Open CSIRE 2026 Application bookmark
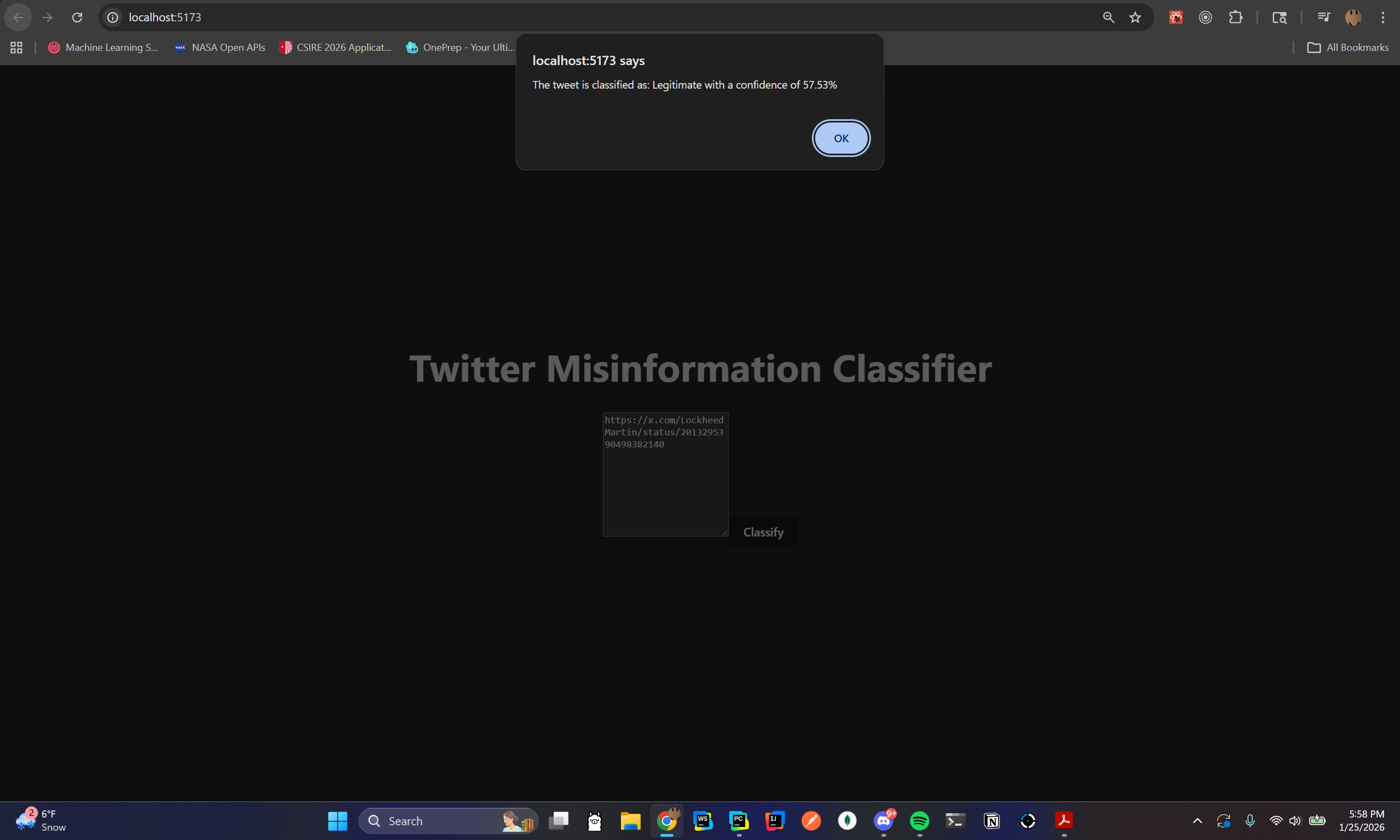The height and width of the screenshot is (840, 1400). pyautogui.click(x=335, y=48)
